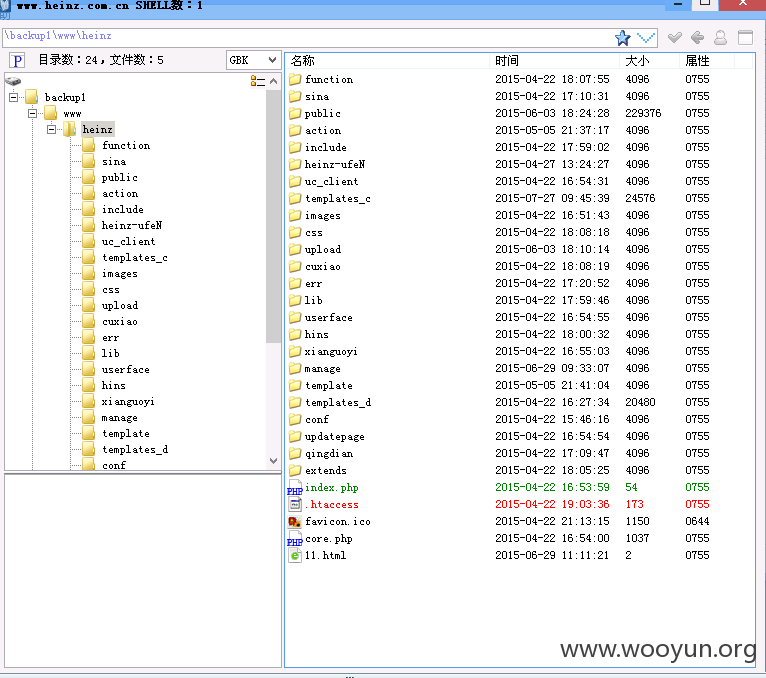The width and height of the screenshot is (766, 678).
Task: Click the drive icon above tree
Action: point(13,81)
